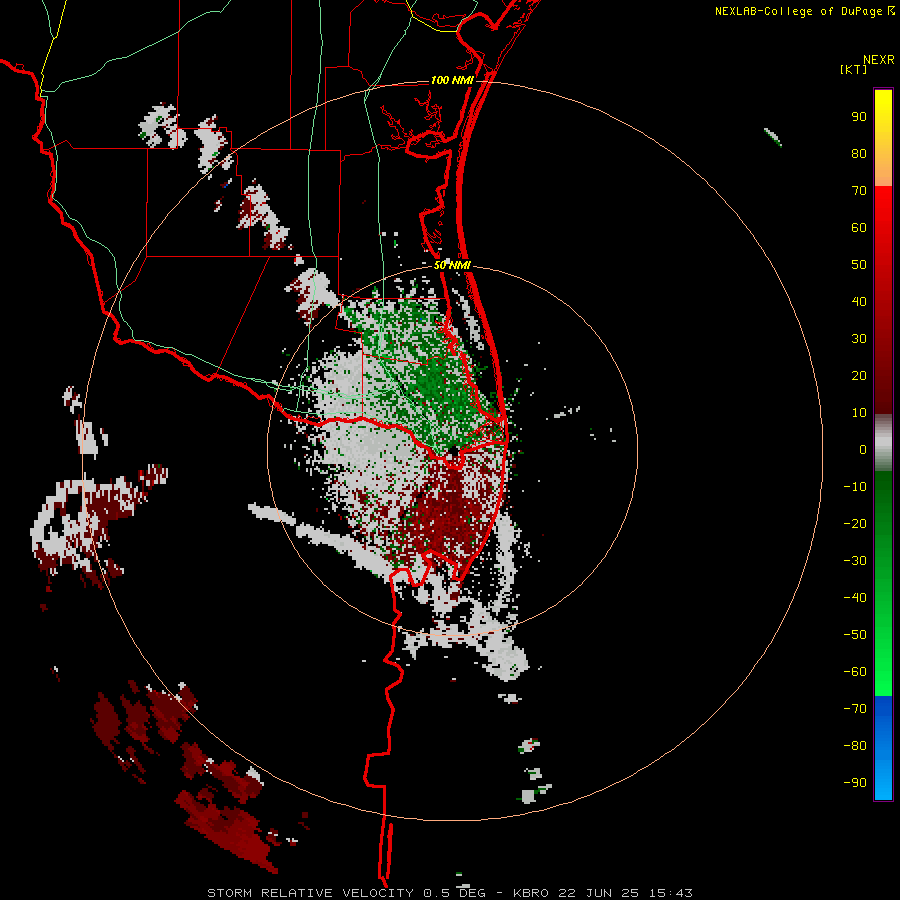Screen dimensions: 900x900
Task: Select the -50 value on velocity scale
Action: (855, 635)
